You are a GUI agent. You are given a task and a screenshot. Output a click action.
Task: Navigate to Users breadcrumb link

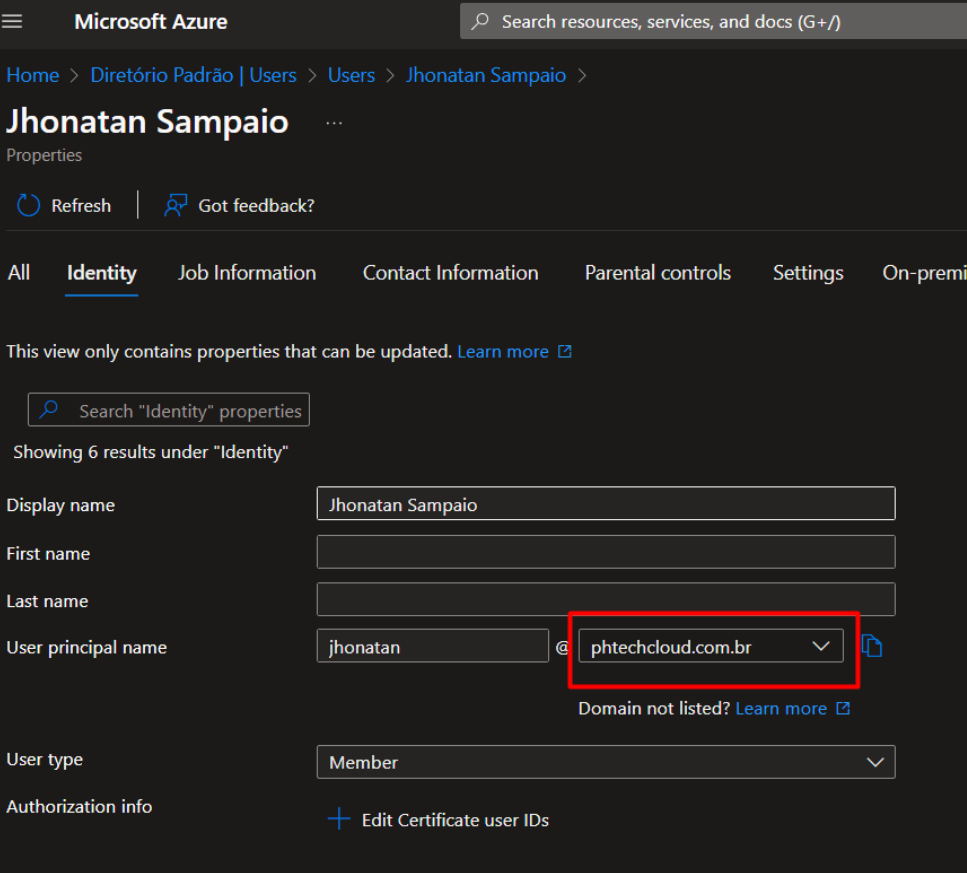point(351,75)
